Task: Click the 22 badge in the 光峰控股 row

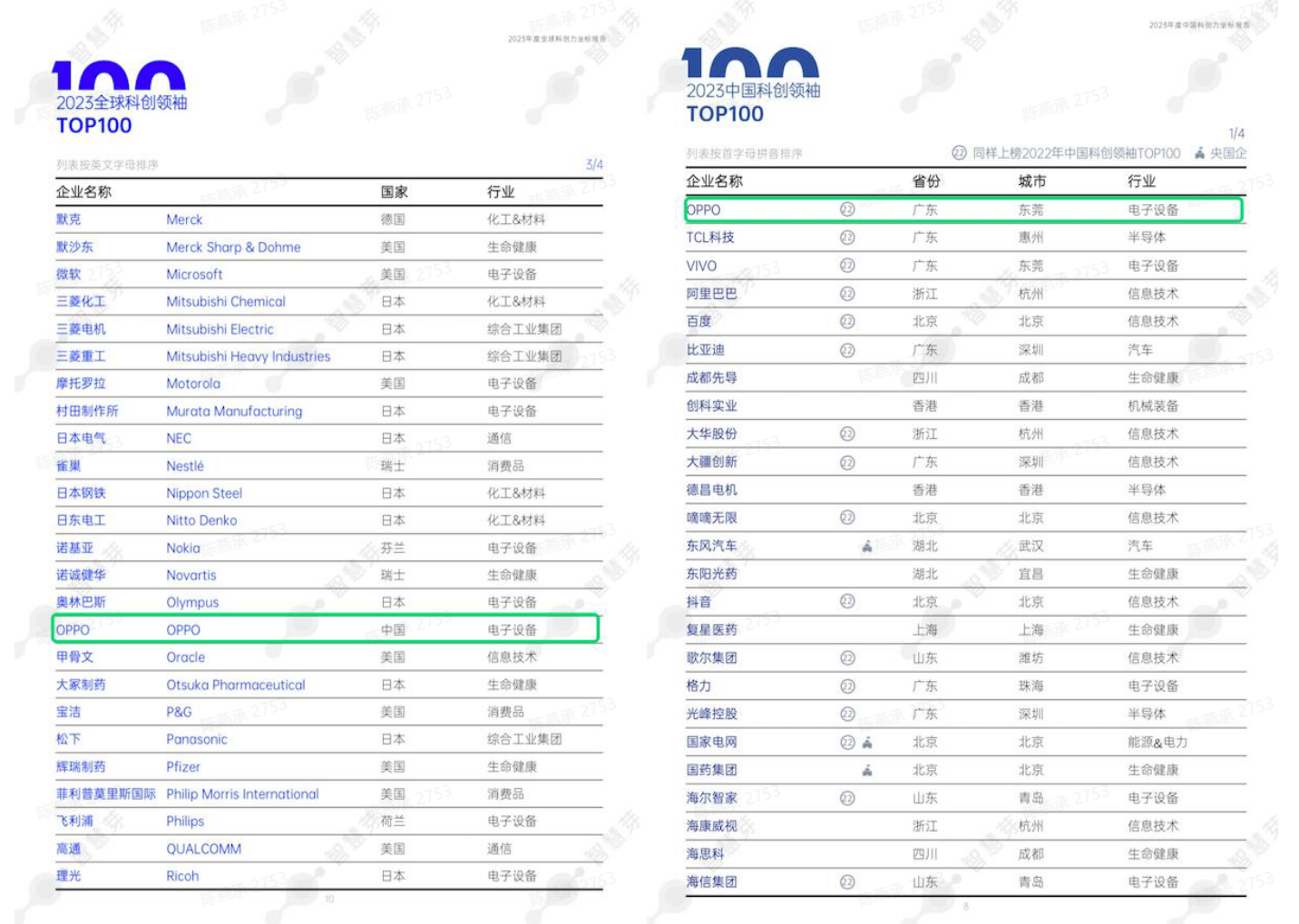Action: click(847, 715)
